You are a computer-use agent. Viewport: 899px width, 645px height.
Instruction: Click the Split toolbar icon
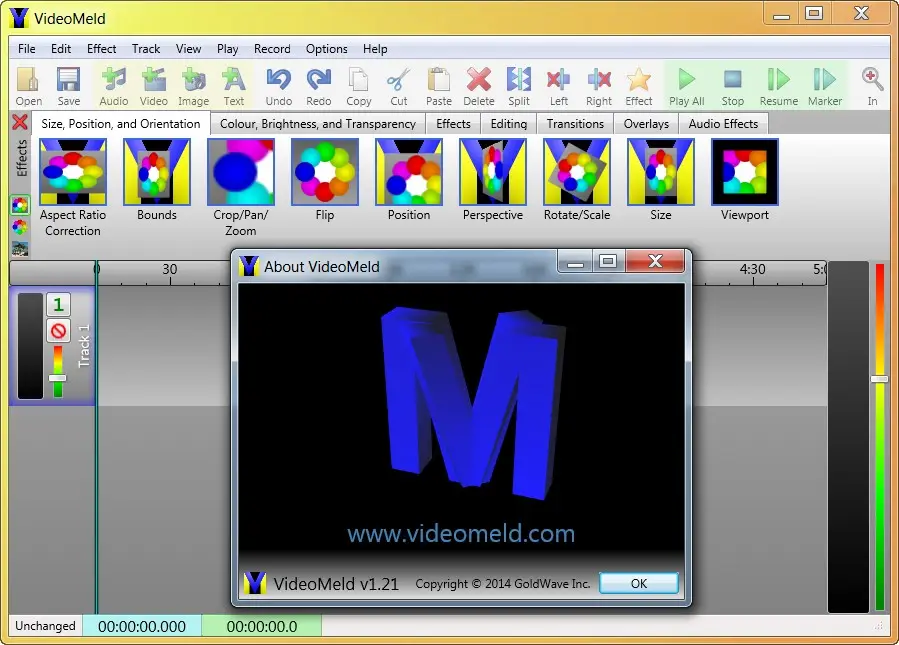point(519,86)
